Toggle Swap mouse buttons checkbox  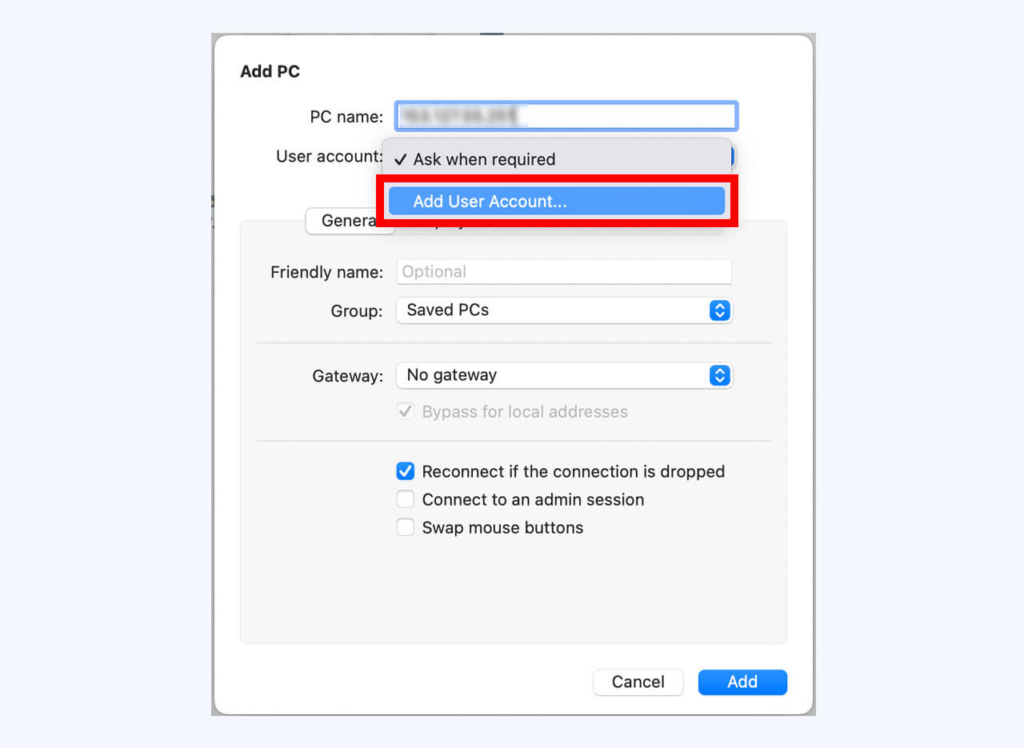(x=406, y=527)
